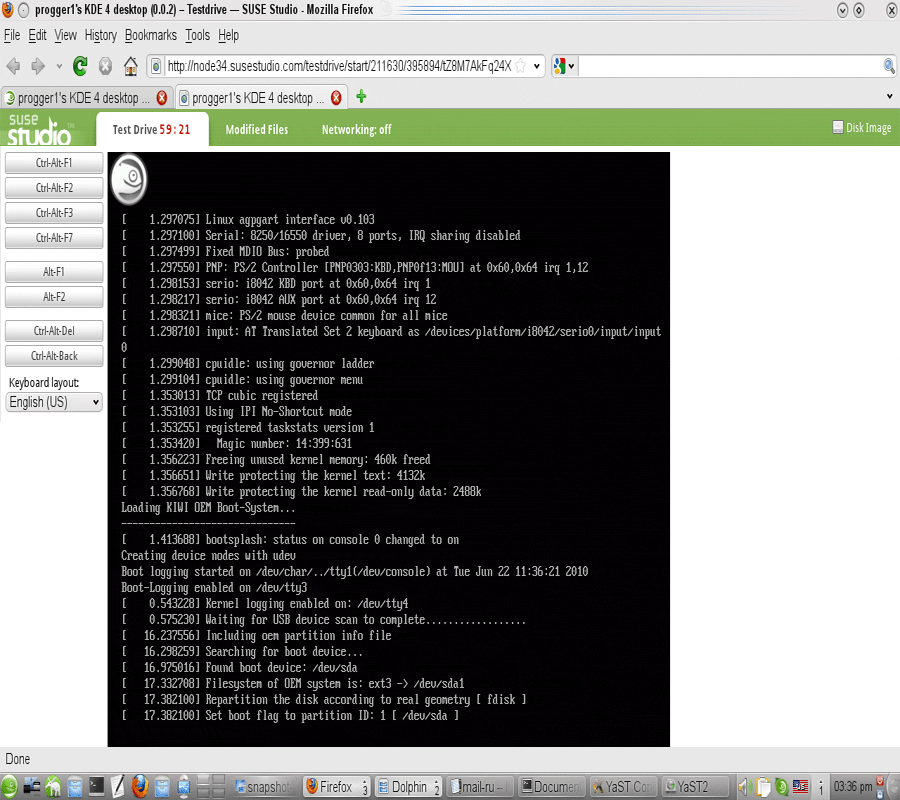Send Ctrl-Alt-F7 to the appliance

[54, 238]
